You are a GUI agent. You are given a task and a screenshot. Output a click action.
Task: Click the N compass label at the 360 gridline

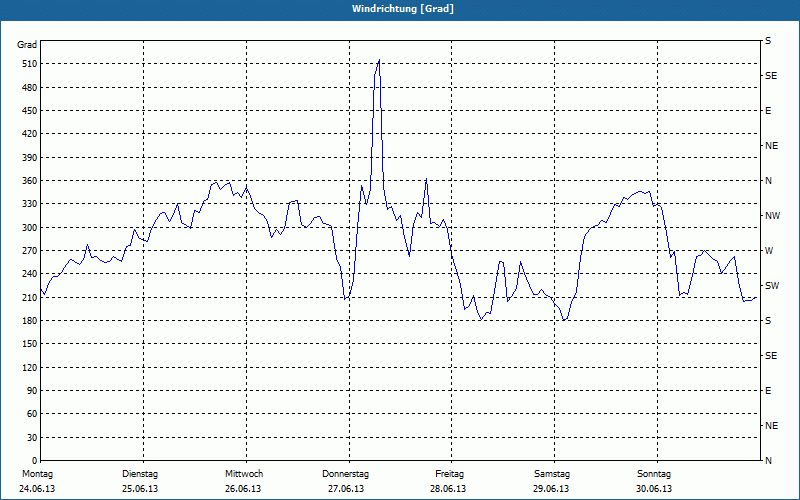[x=768, y=181]
